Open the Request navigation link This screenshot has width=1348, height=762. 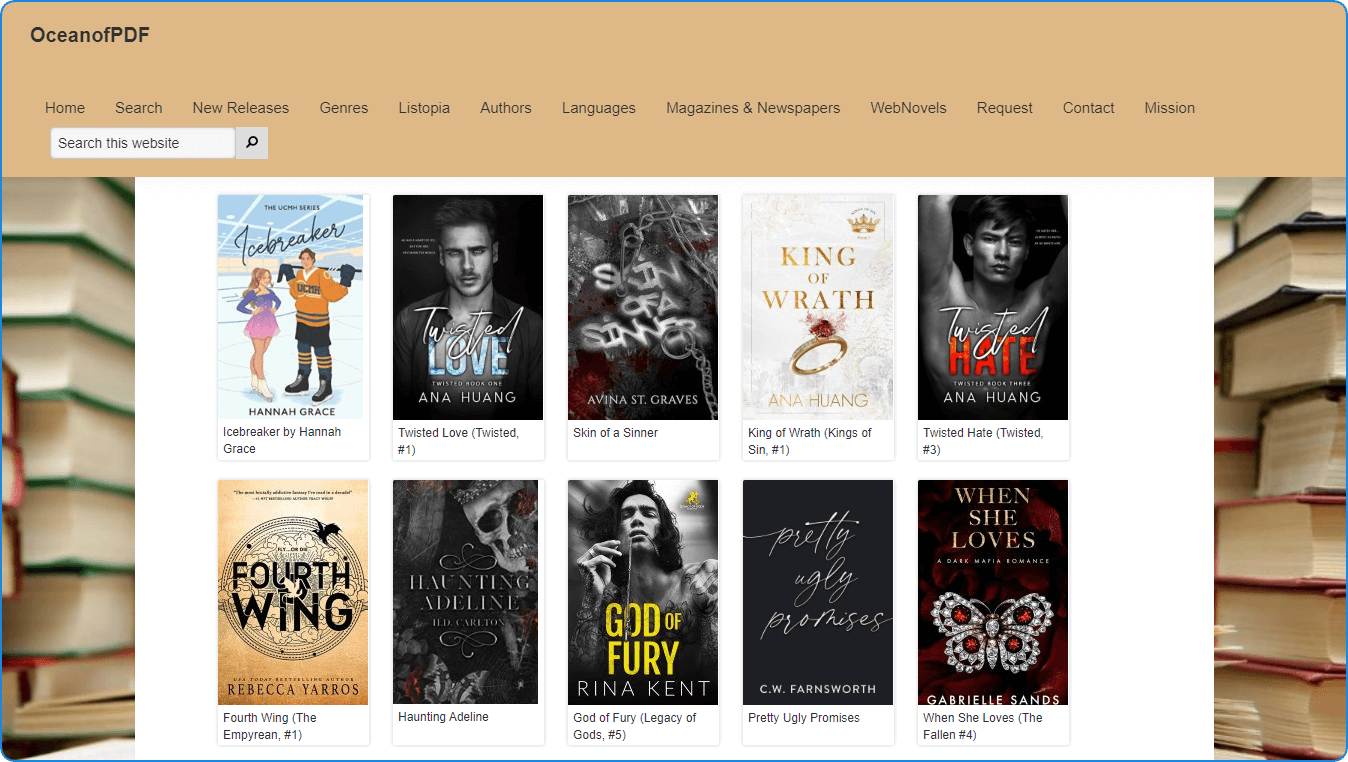click(x=1005, y=108)
